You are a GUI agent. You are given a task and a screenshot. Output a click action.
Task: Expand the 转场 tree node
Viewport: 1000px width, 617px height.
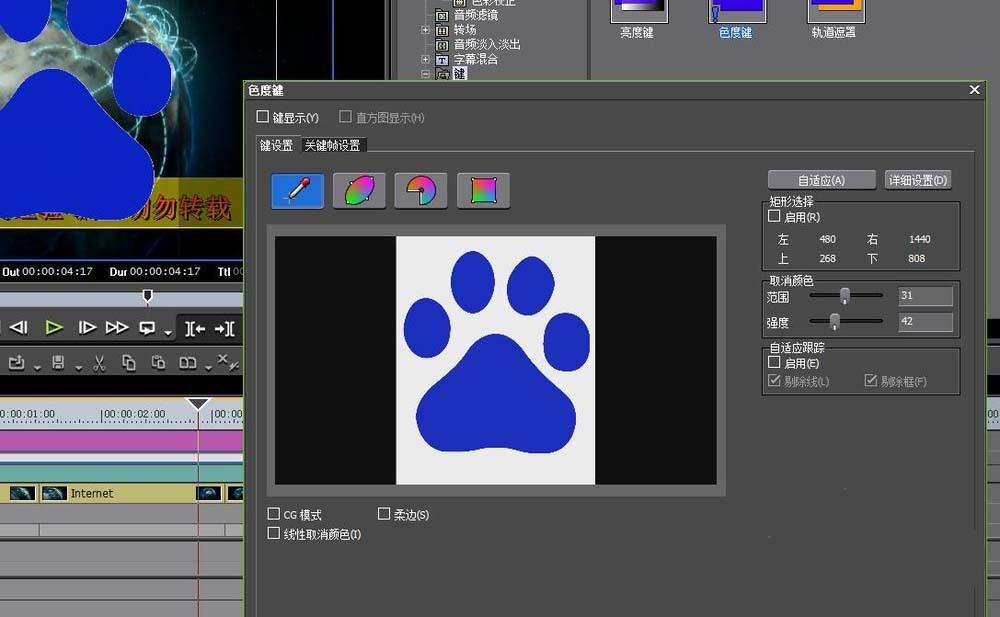tap(425, 30)
